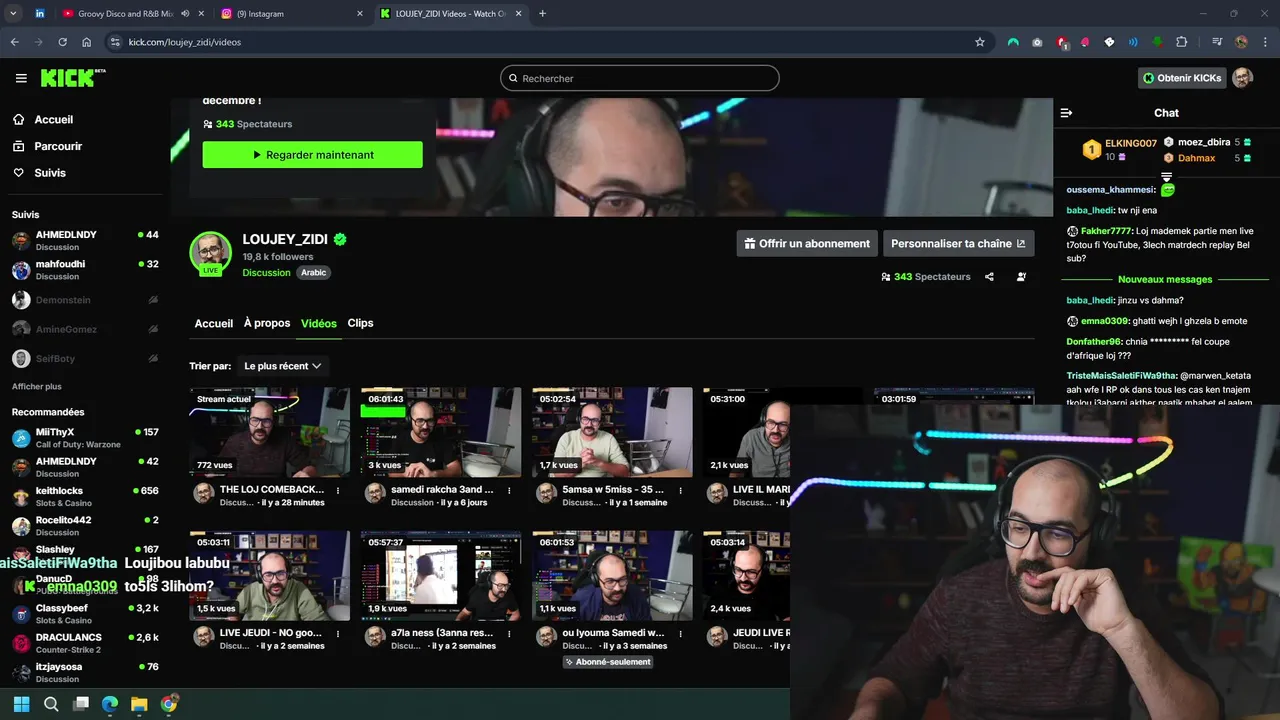The height and width of the screenshot is (720, 1280).
Task: Open MiiThyX recommended channel
Action: [x=84, y=438]
